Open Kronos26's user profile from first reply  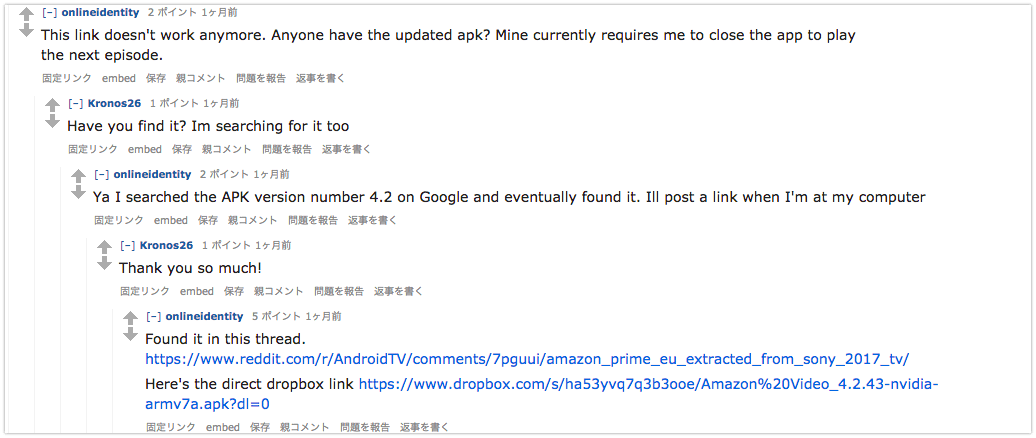(x=114, y=103)
